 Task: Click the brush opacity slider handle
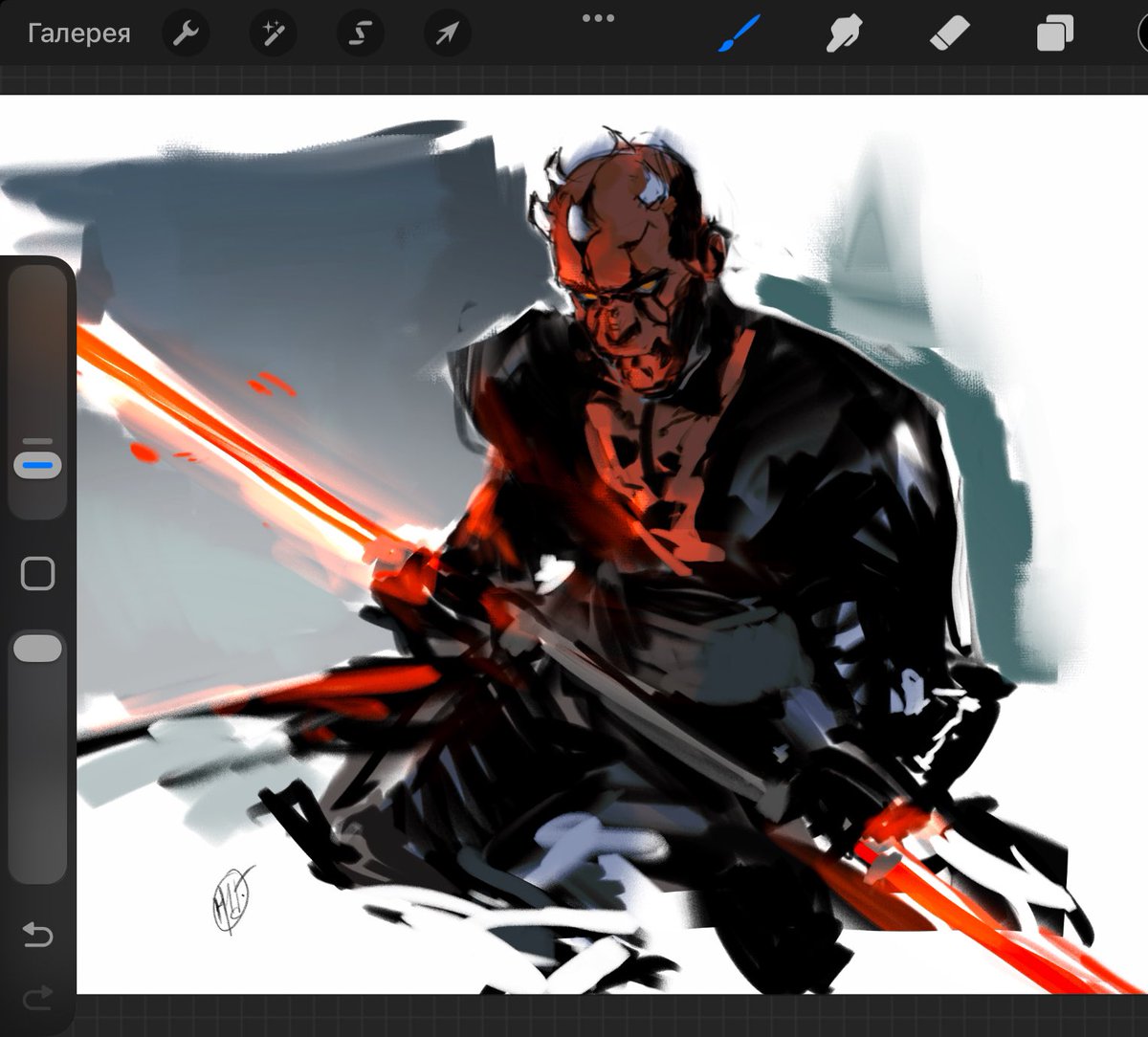click(x=37, y=648)
